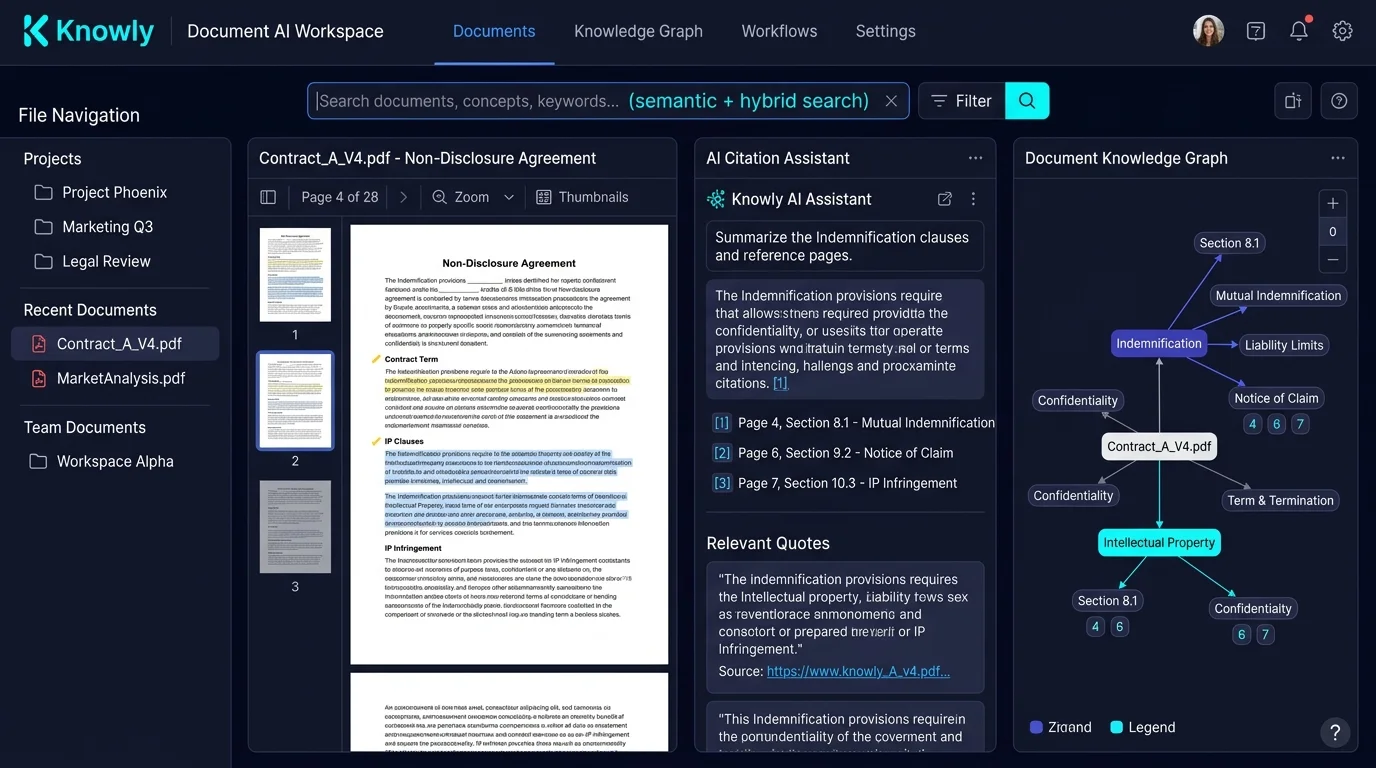This screenshot has width=1376, height=768.
Task: Open the Settings tab
Action: pos(885,31)
